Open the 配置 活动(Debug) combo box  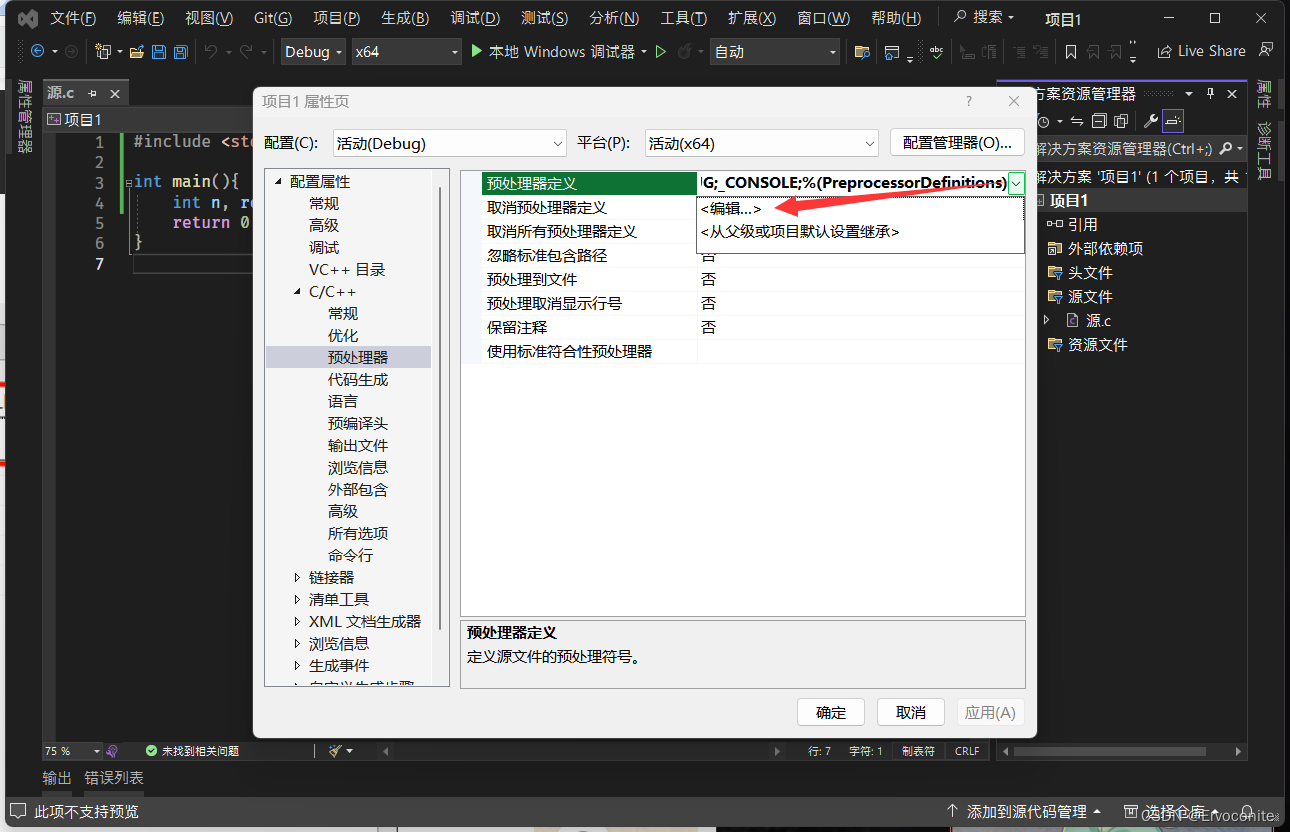click(450, 143)
